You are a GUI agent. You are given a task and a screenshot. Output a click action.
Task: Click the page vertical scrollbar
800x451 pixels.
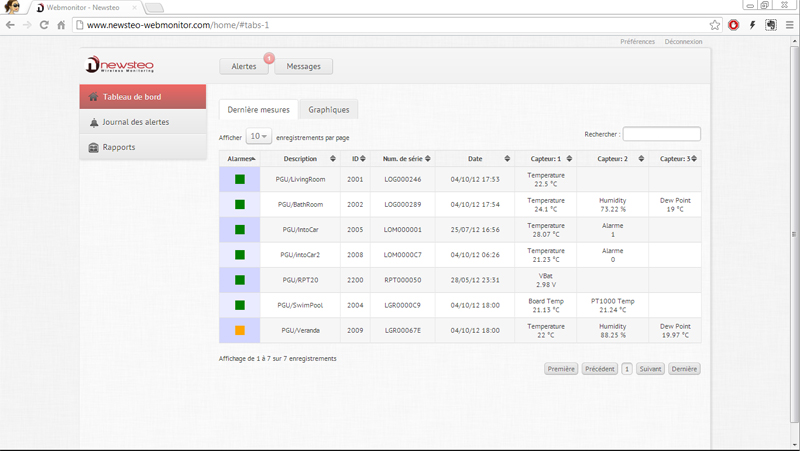(x=794, y=235)
